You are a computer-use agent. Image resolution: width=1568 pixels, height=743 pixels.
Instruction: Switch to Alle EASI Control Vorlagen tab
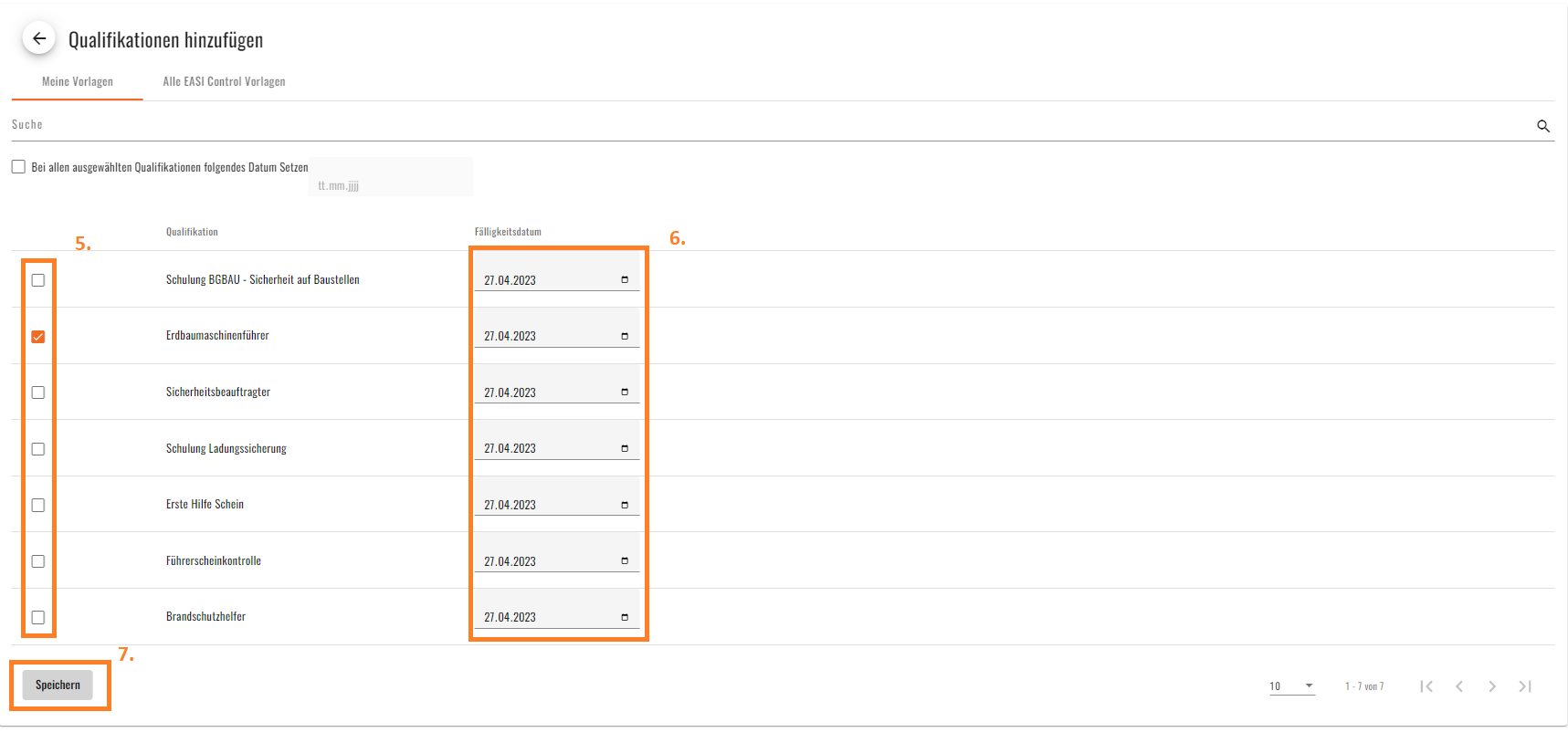tap(224, 82)
